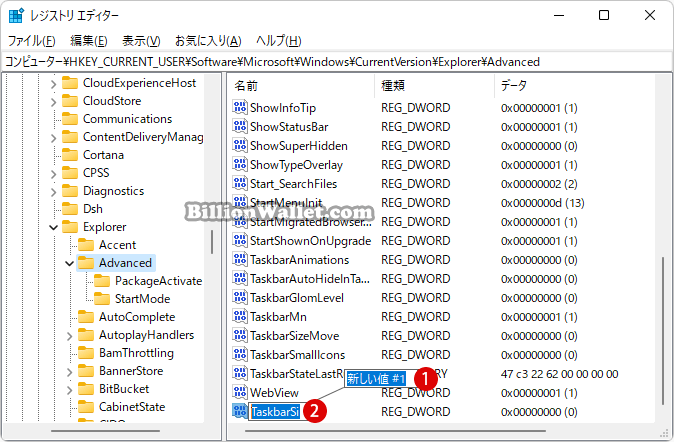The height and width of the screenshot is (442, 674).
Task: Maximize the Registry Editor window
Action: [x=604, y=15]
